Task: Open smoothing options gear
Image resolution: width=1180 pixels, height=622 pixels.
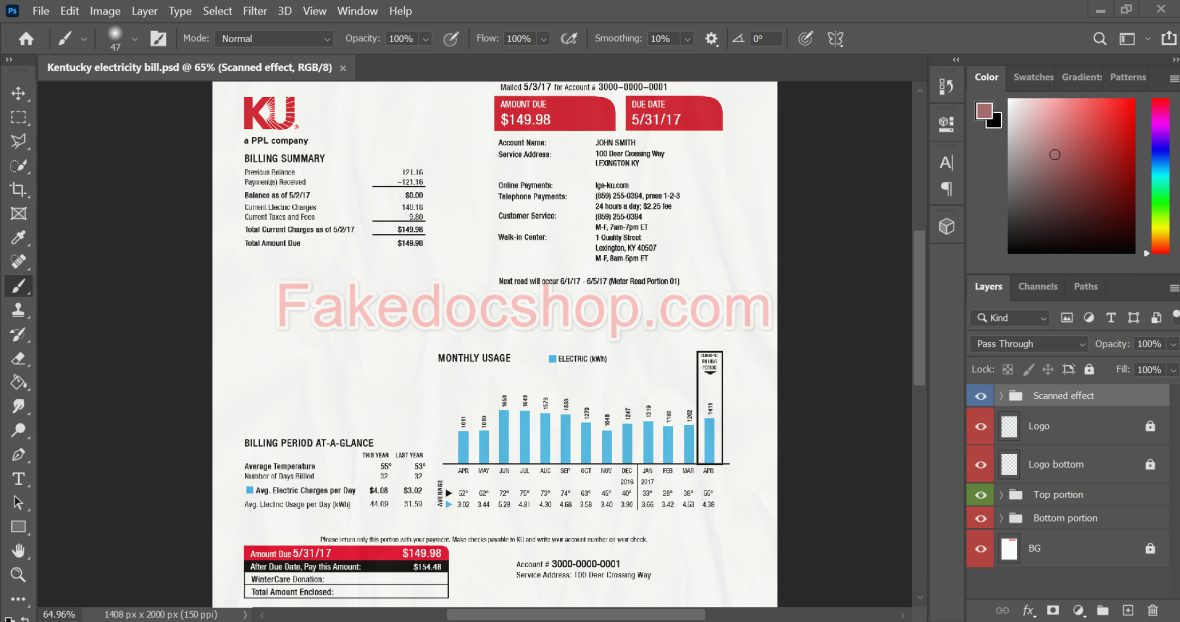Action: (x=711, y=38)
